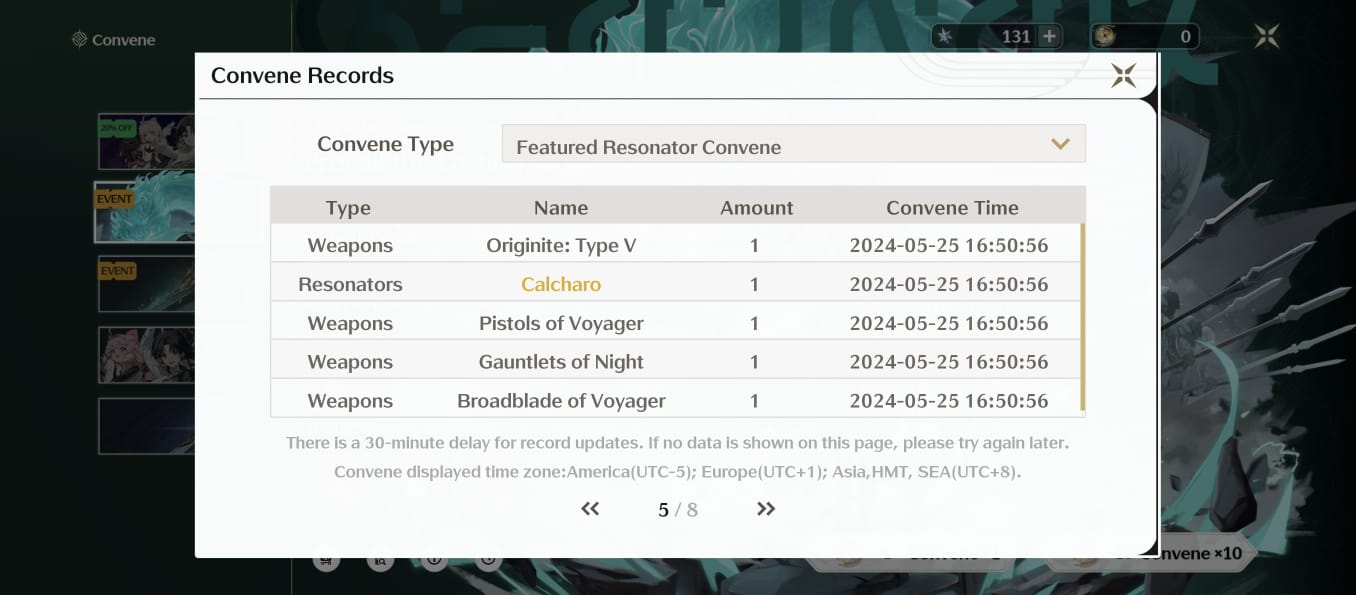Click the Type column header
Image resolution: width=1356 pixels, height=595 pixels.
click(x=348, y=208)
